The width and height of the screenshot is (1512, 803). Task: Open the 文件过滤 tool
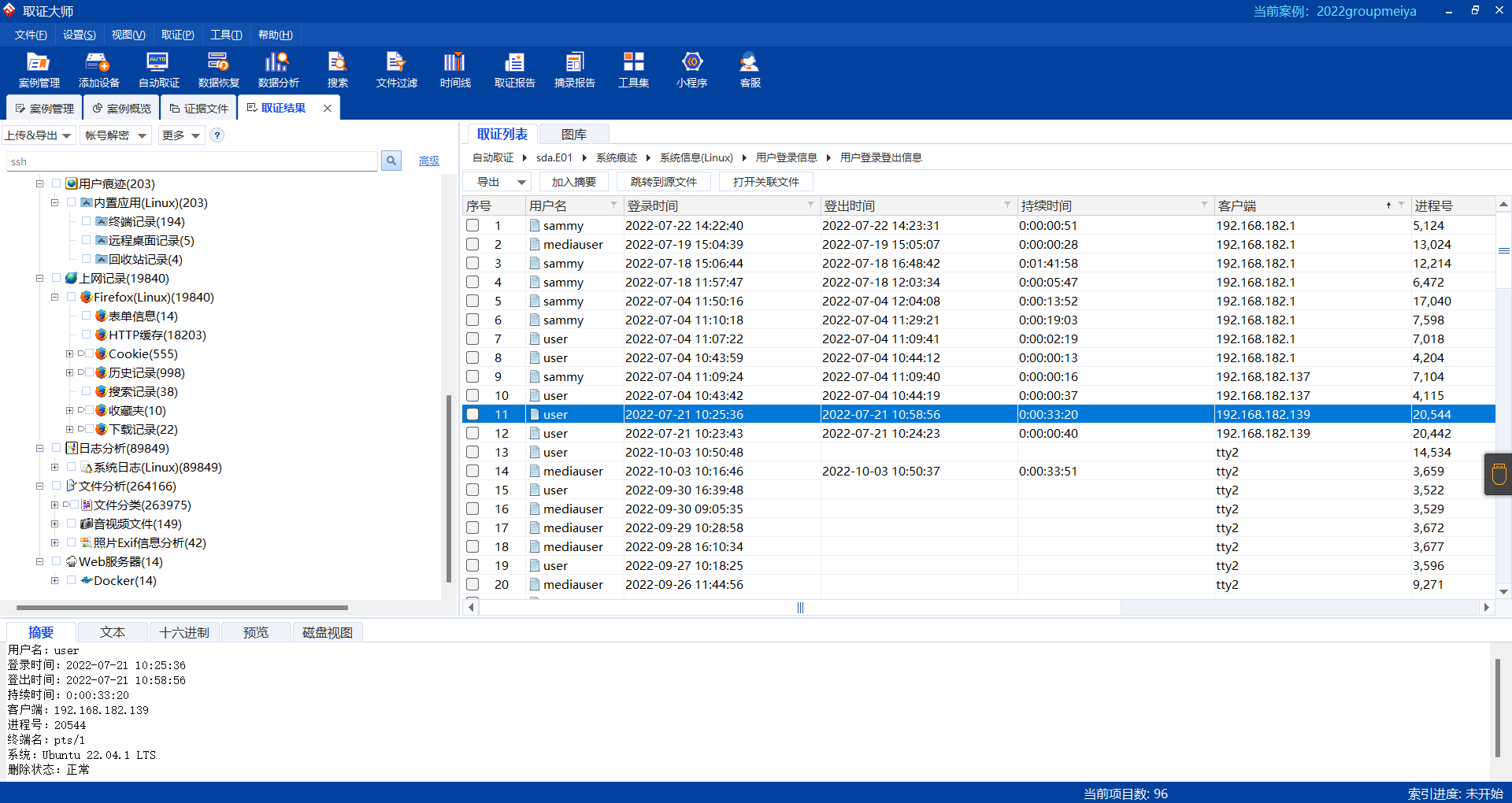[x=396, y=69]
